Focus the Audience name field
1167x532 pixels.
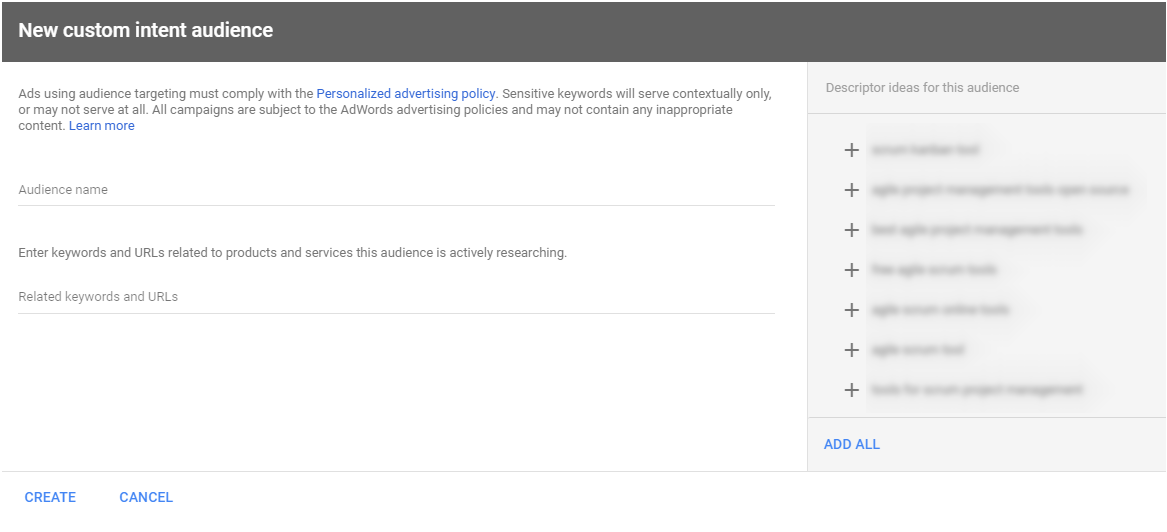tap(396, 190)
